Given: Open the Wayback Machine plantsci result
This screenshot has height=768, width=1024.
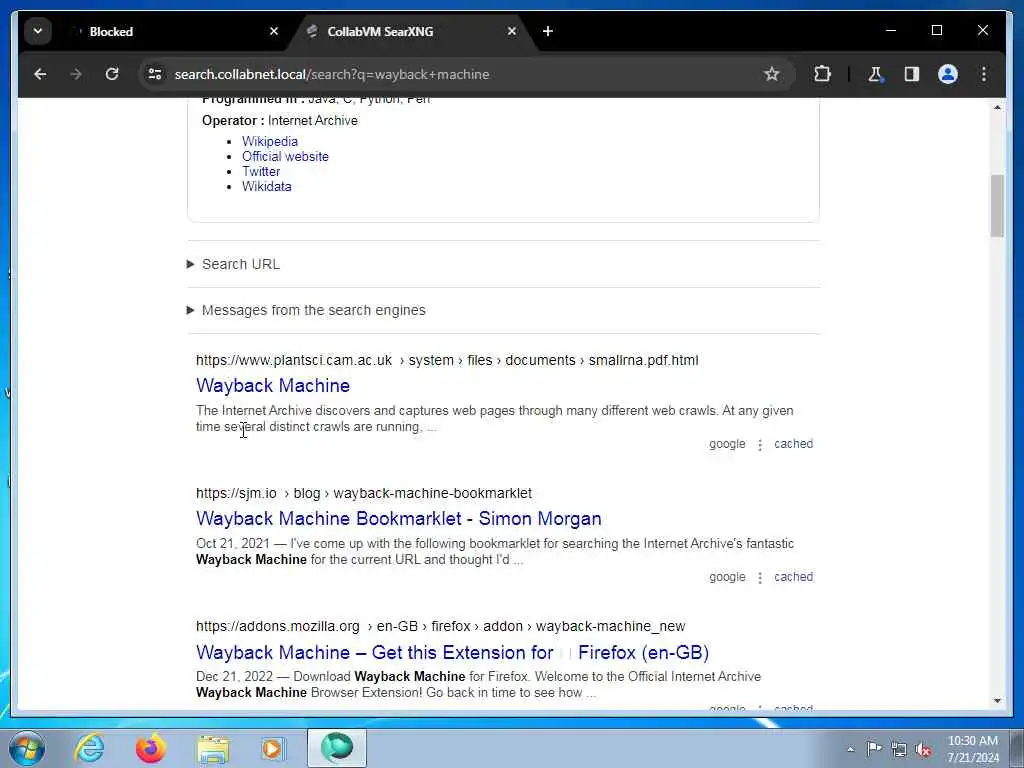Looking at the screenshot, I should click(273, 386).
